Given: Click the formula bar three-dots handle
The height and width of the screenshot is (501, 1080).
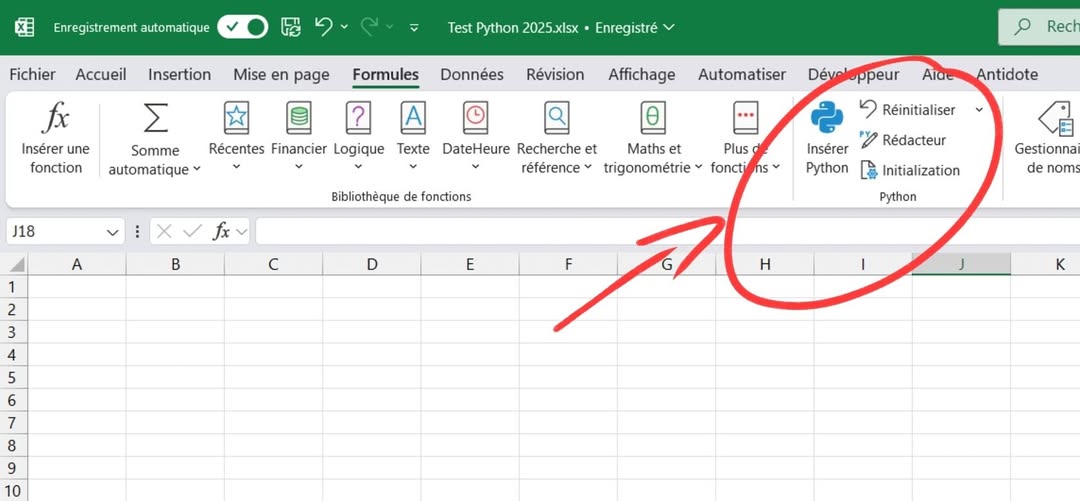Looking at the screenshot, I should coord(138,232).
